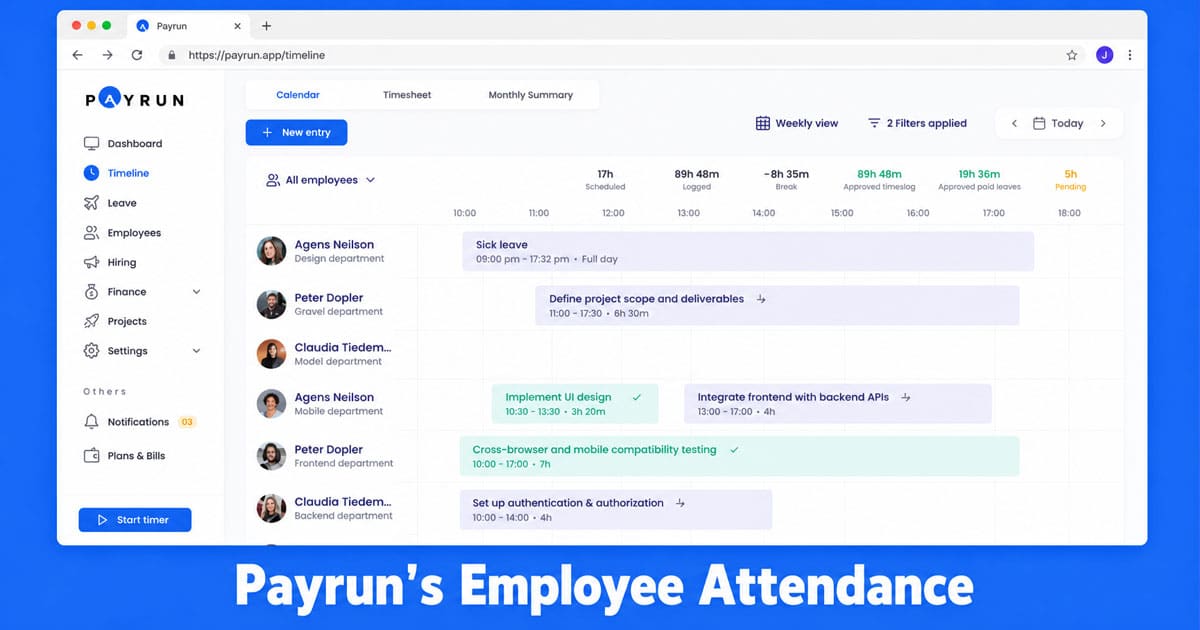
Task: Click the Settings gear icon
Action: pos(91,351)
